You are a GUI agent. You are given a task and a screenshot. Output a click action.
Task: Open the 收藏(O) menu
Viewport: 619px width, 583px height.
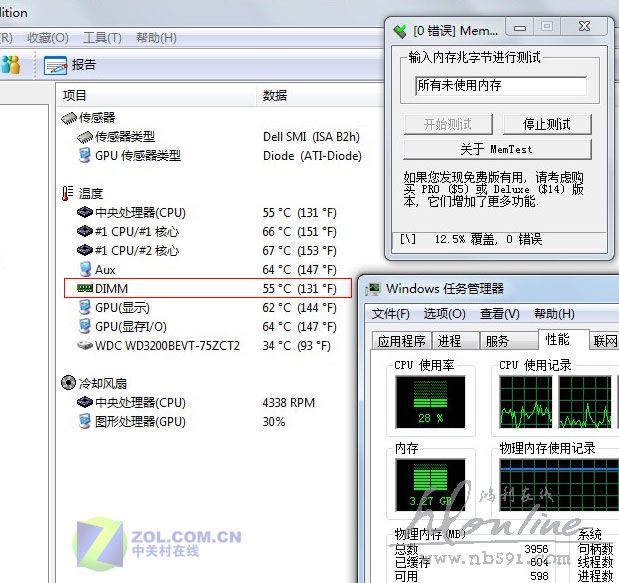click(x=48, y=38)
